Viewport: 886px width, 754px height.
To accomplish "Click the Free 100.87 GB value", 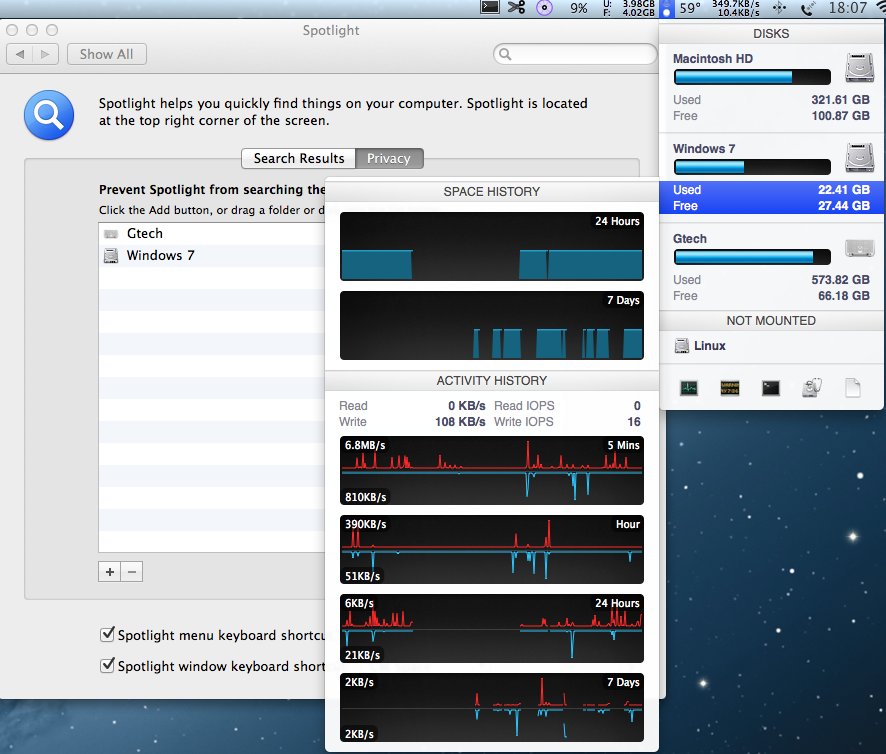I will [x=840, y=116].
